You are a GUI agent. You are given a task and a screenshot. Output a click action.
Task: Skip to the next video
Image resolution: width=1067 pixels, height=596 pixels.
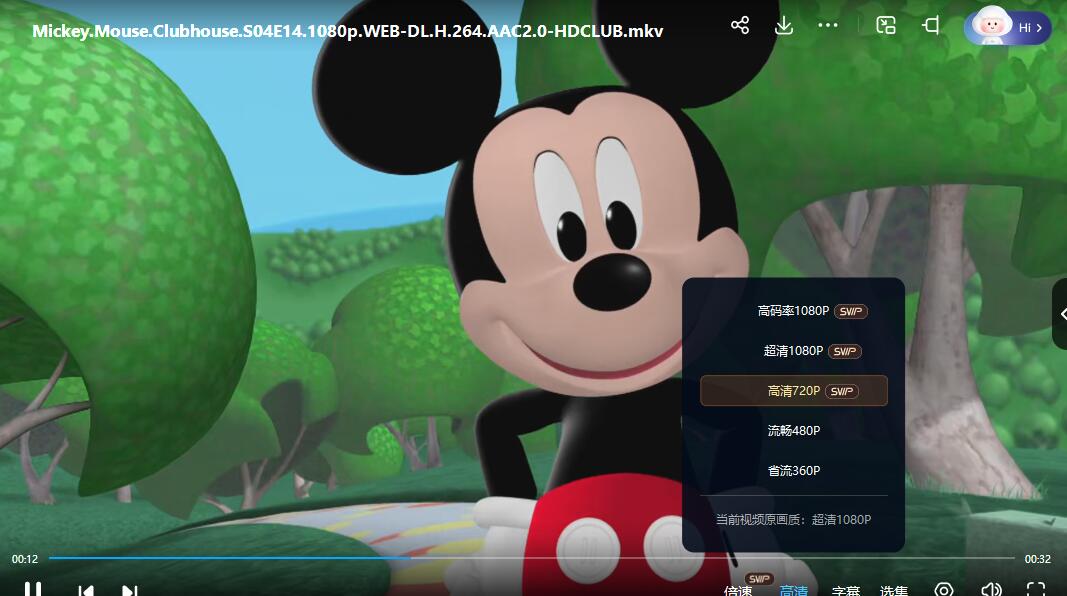129,591
